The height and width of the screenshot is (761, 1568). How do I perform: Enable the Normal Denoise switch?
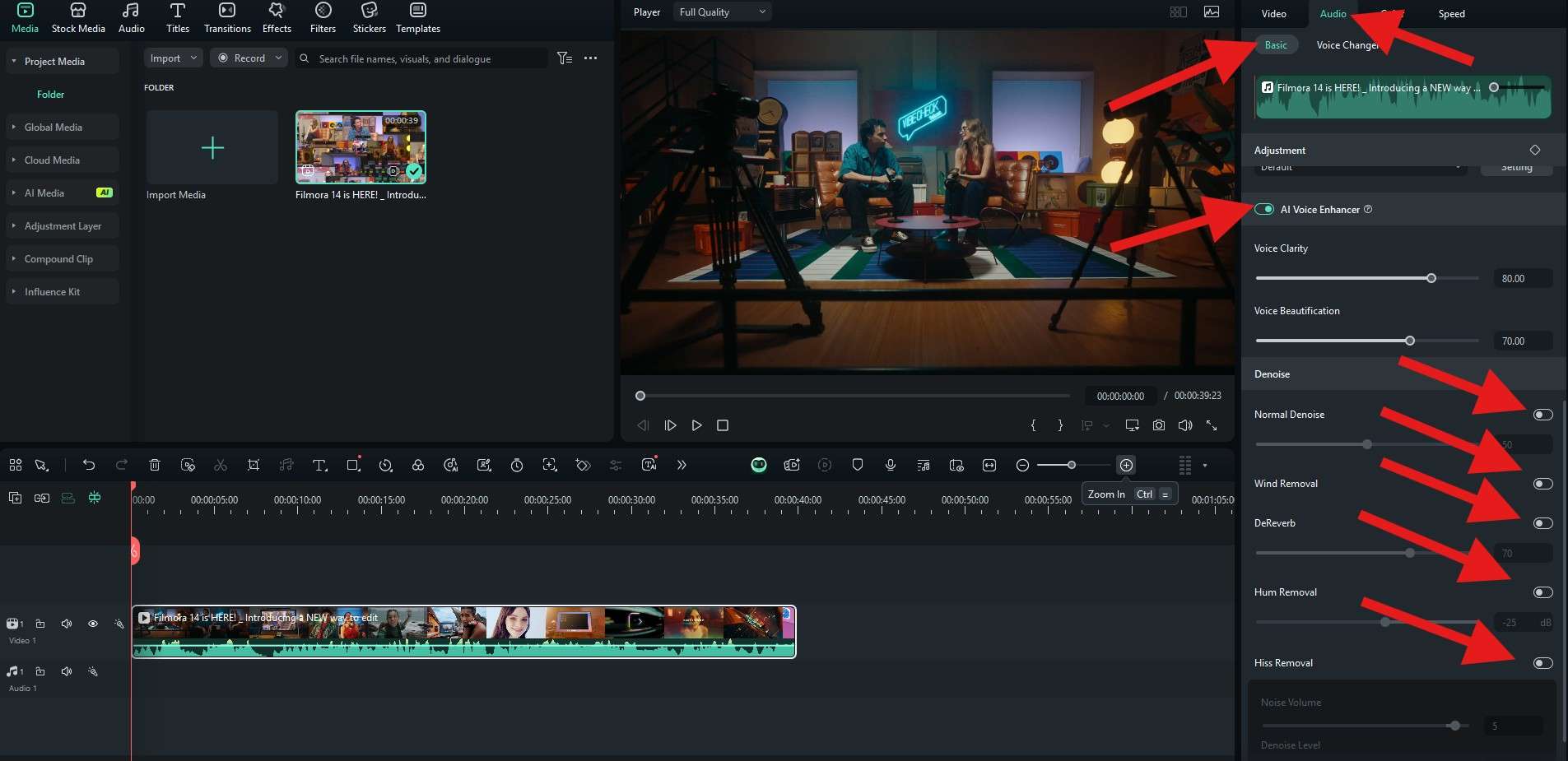point(1543,415)
